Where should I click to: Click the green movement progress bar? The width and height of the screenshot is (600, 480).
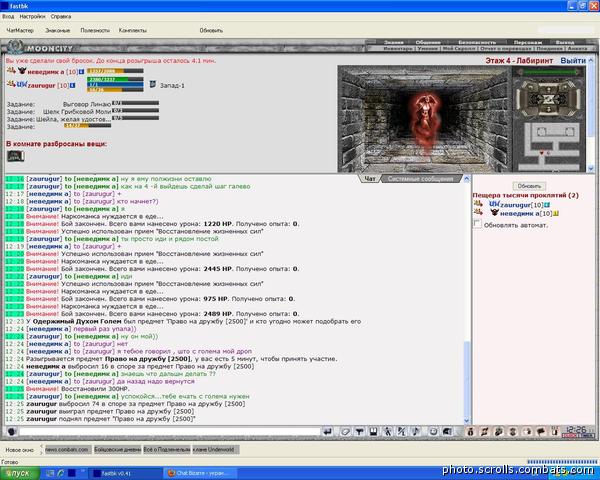(x=549, y=72)
